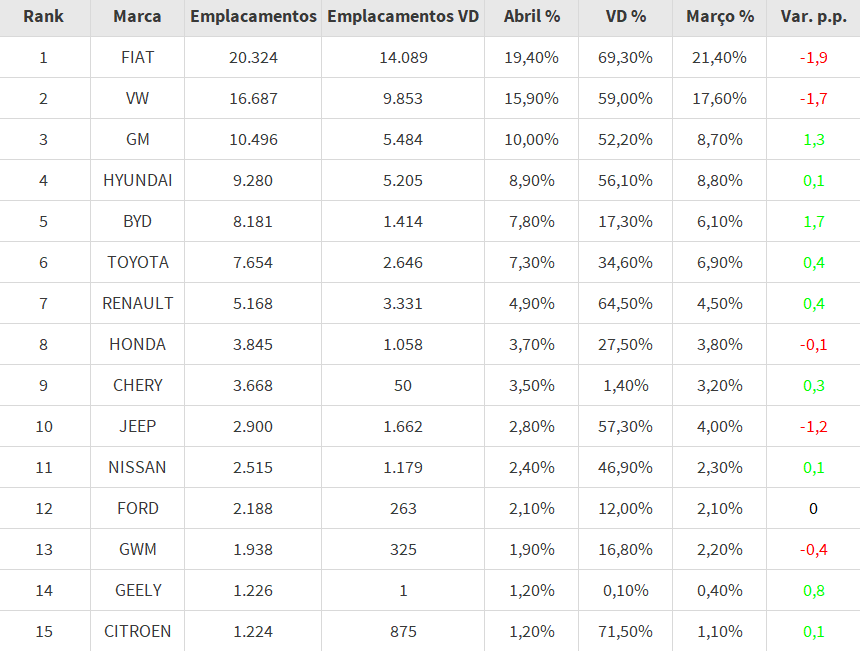The image size is (860, 651).
Task: Click the TOYOTA brand cell
Action: click(x=138, y=263)
